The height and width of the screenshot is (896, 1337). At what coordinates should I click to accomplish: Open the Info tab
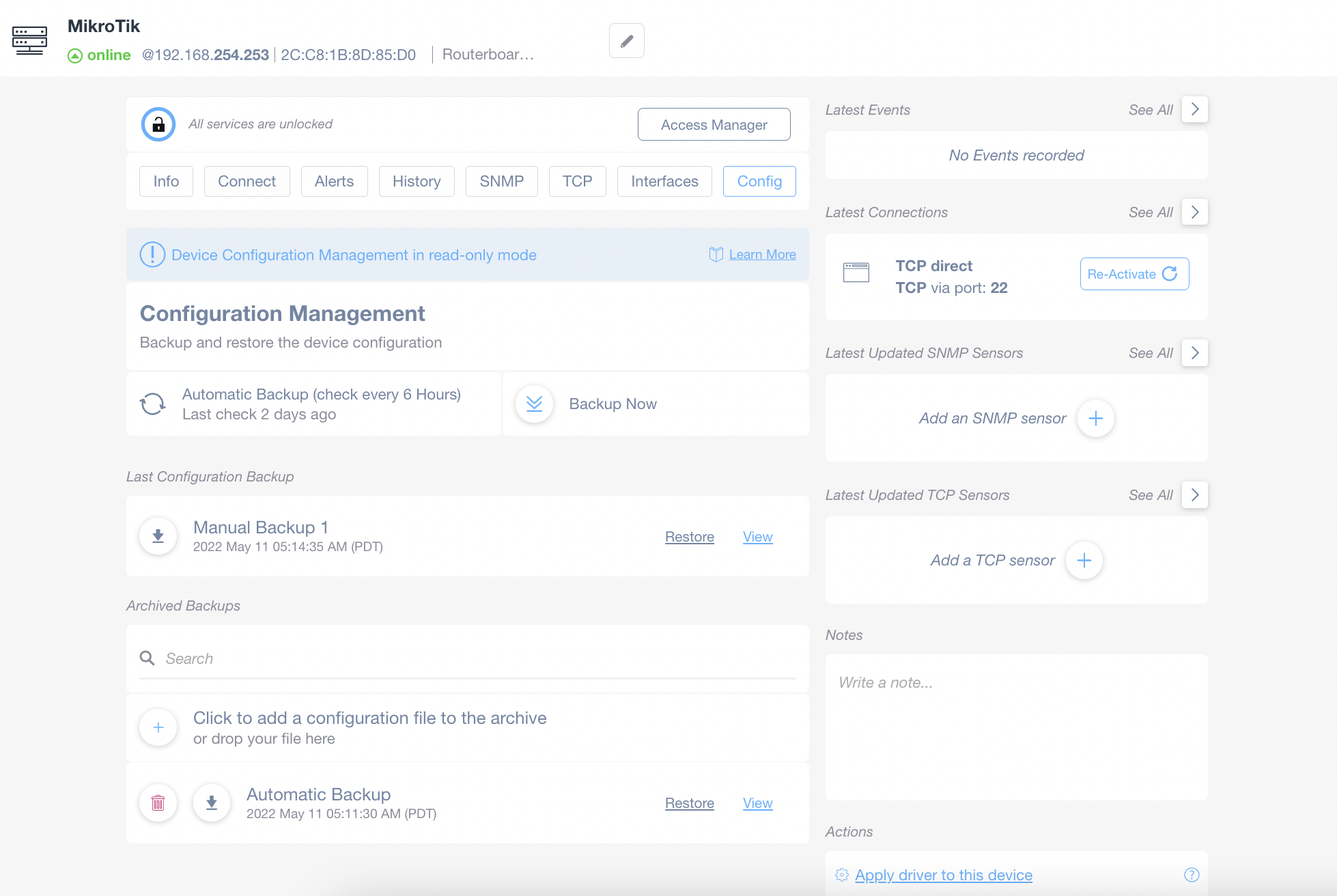[x=166, y=181]
